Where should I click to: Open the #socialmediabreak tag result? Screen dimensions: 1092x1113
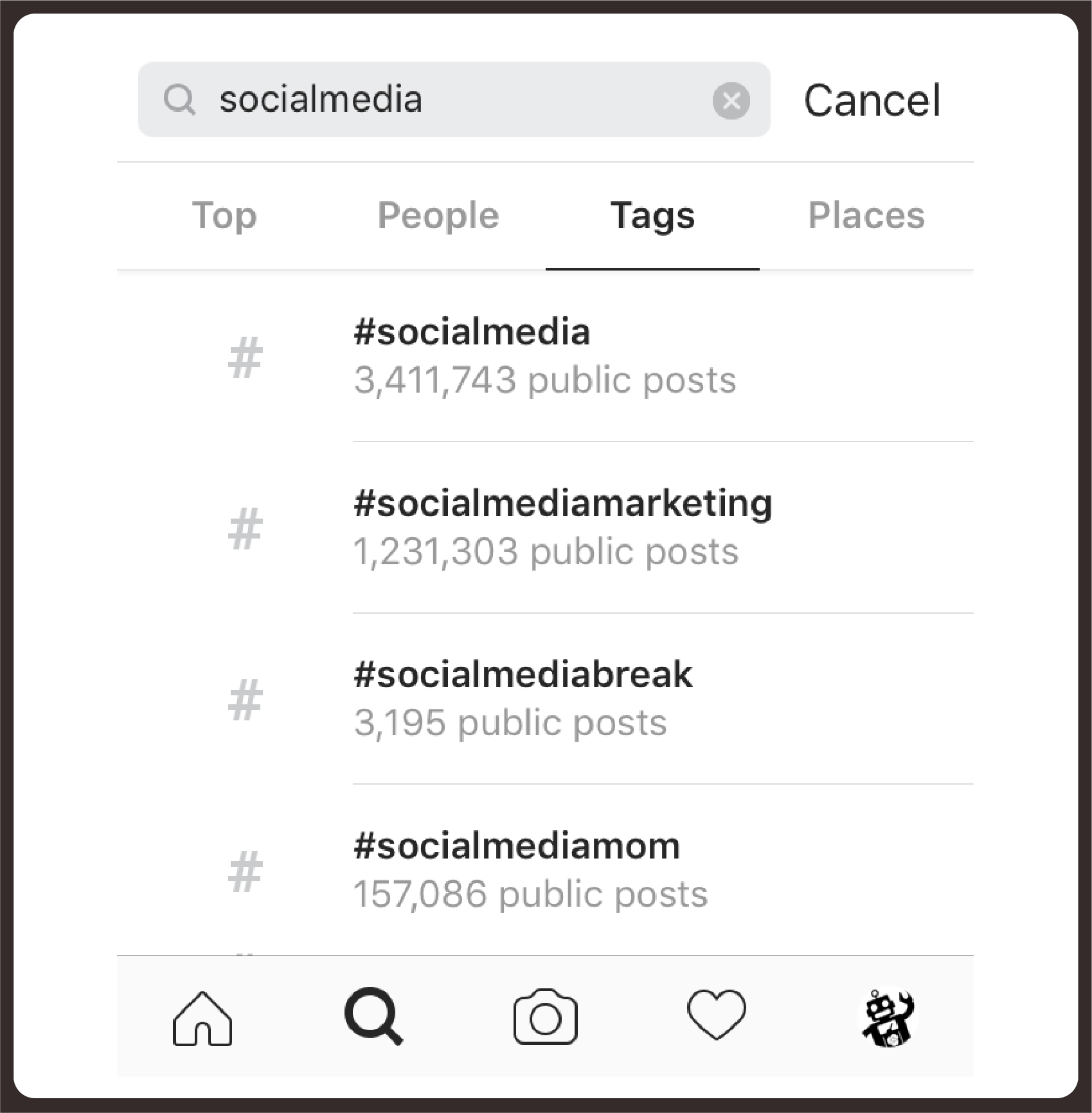[523, 699]
